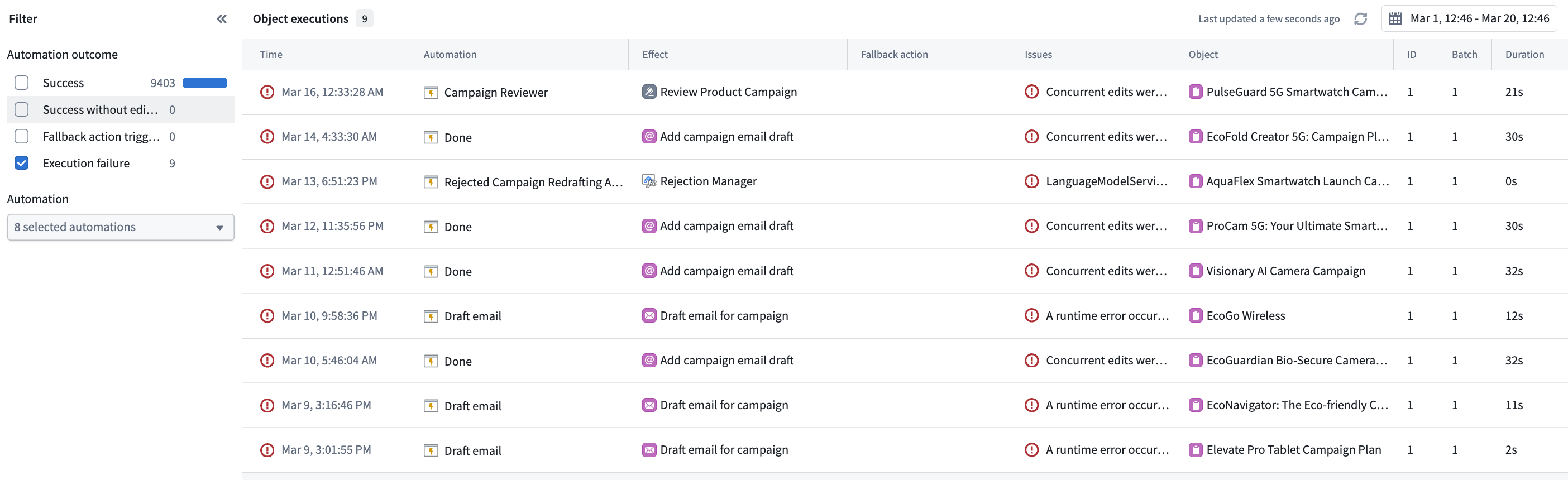1568x480 pixels.
Task: Click Draft email for campaign icon, Mar 10
Action: pyautogui.click(x=649, y=316)
